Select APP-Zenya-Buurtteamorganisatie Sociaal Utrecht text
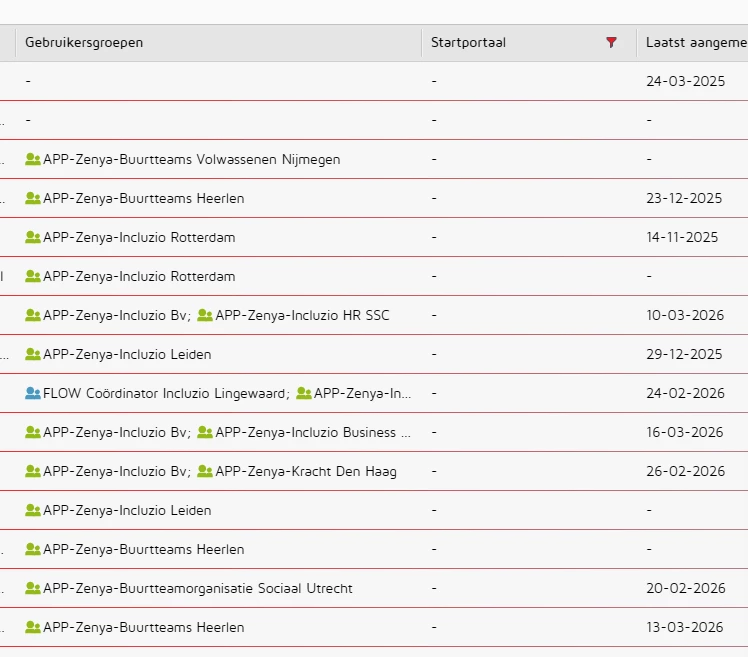748x657 pixels. (x=198, y=588)
